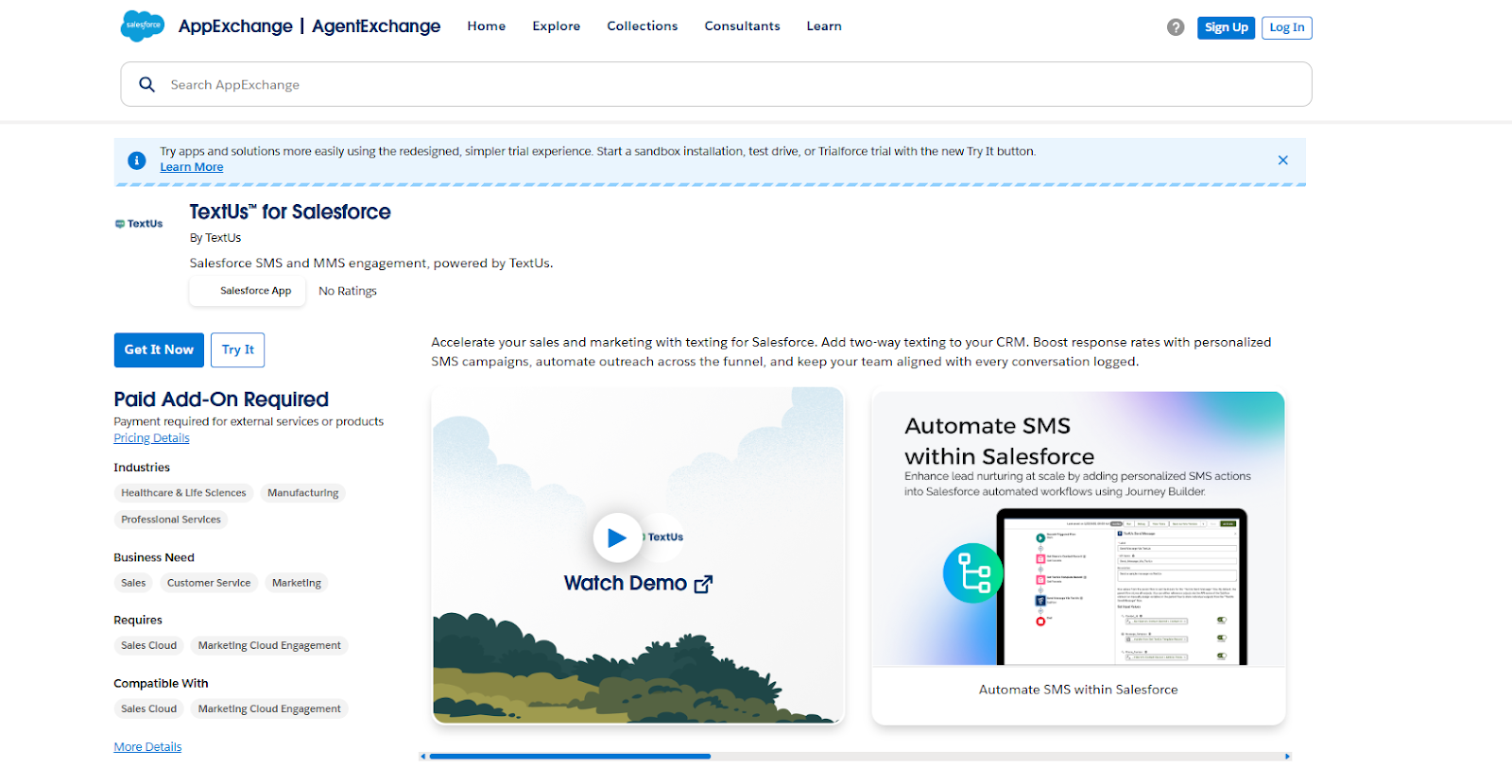The image size is (1512, 784).
Task: Click the AppExchange title link
Action: (x=235, y=26)
